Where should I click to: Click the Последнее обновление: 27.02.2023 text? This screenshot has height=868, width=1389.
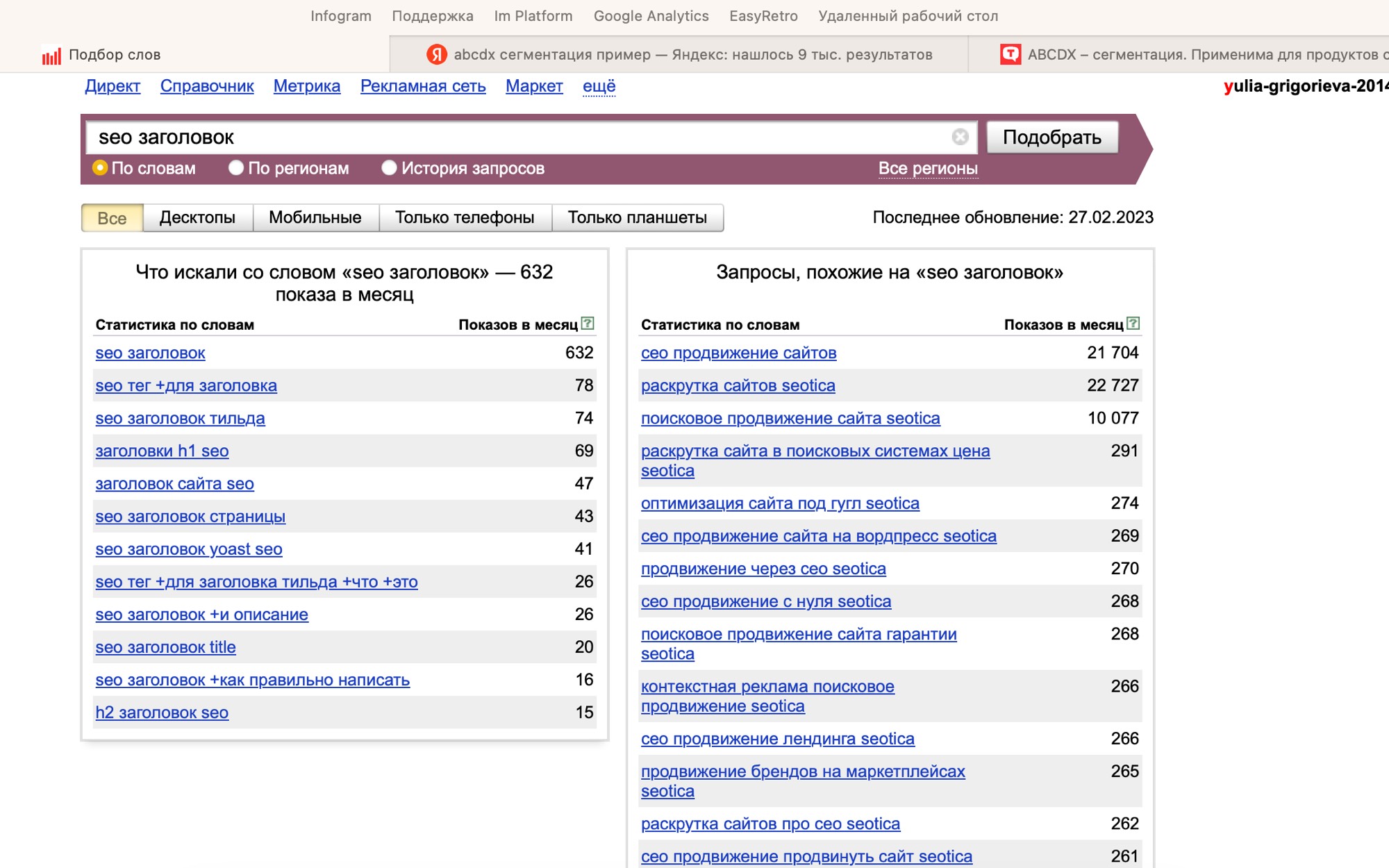click(1013, 217)
